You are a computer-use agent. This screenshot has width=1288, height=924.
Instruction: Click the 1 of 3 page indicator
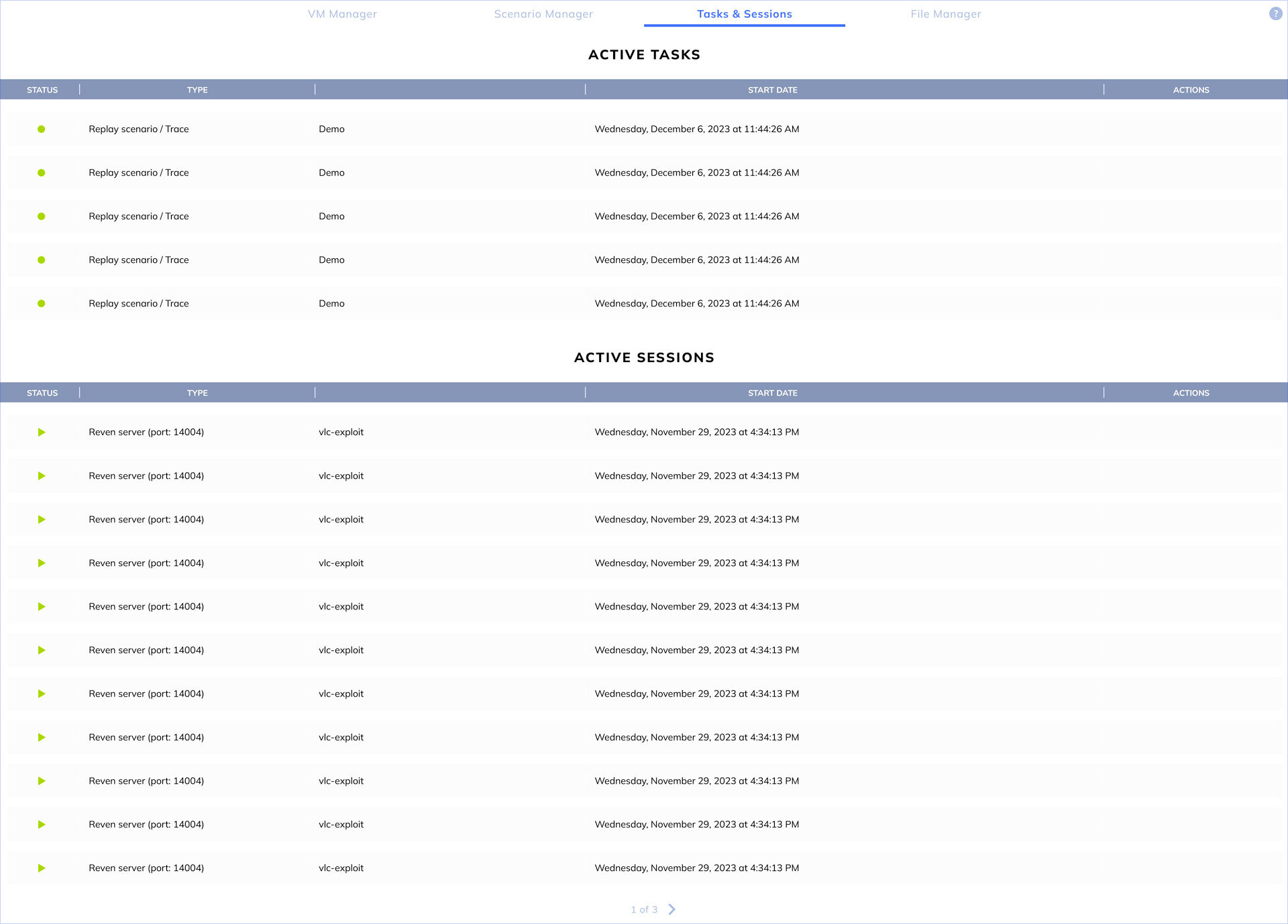click(x=643, y=910)
